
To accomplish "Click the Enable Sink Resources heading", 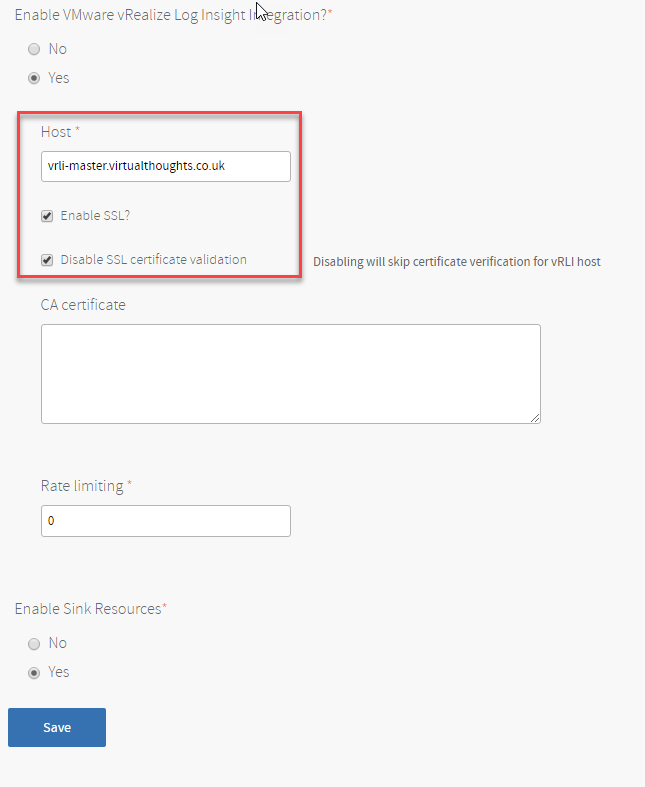I will [88, 609].
